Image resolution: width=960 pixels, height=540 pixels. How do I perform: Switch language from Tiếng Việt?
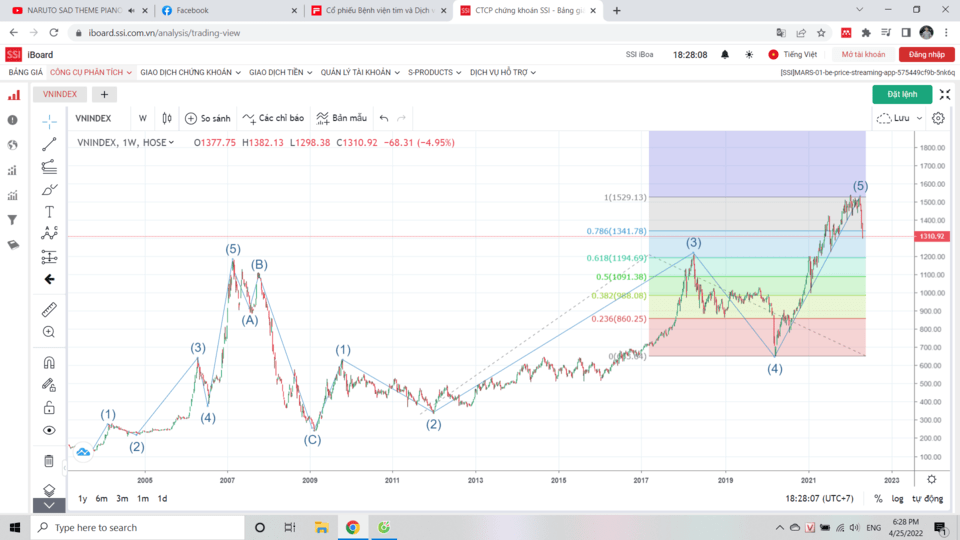(793, 54)
